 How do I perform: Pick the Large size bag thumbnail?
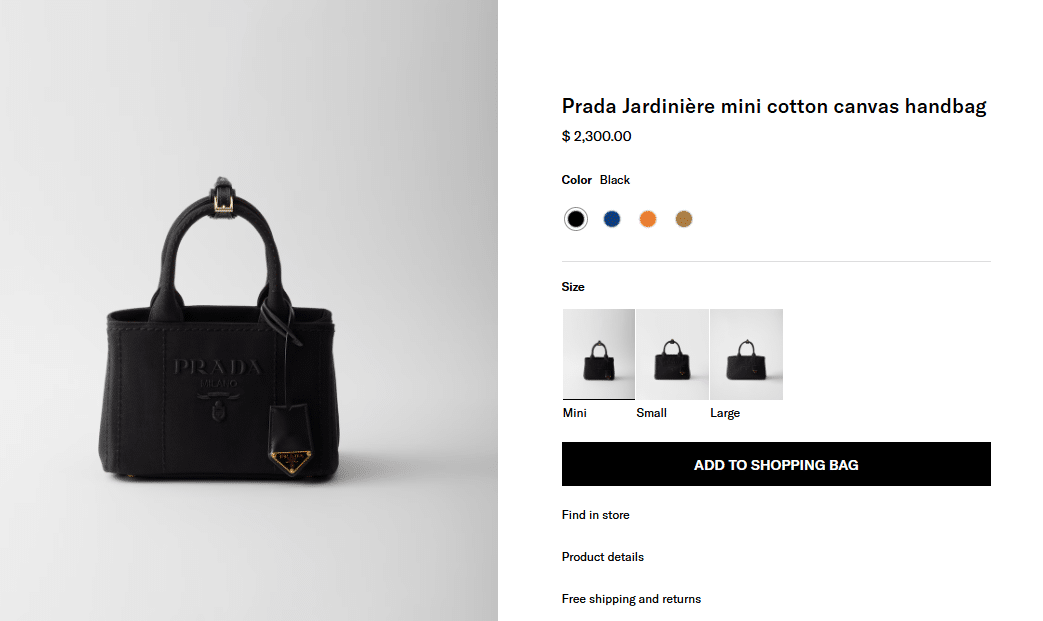click(x=746, y=354)
